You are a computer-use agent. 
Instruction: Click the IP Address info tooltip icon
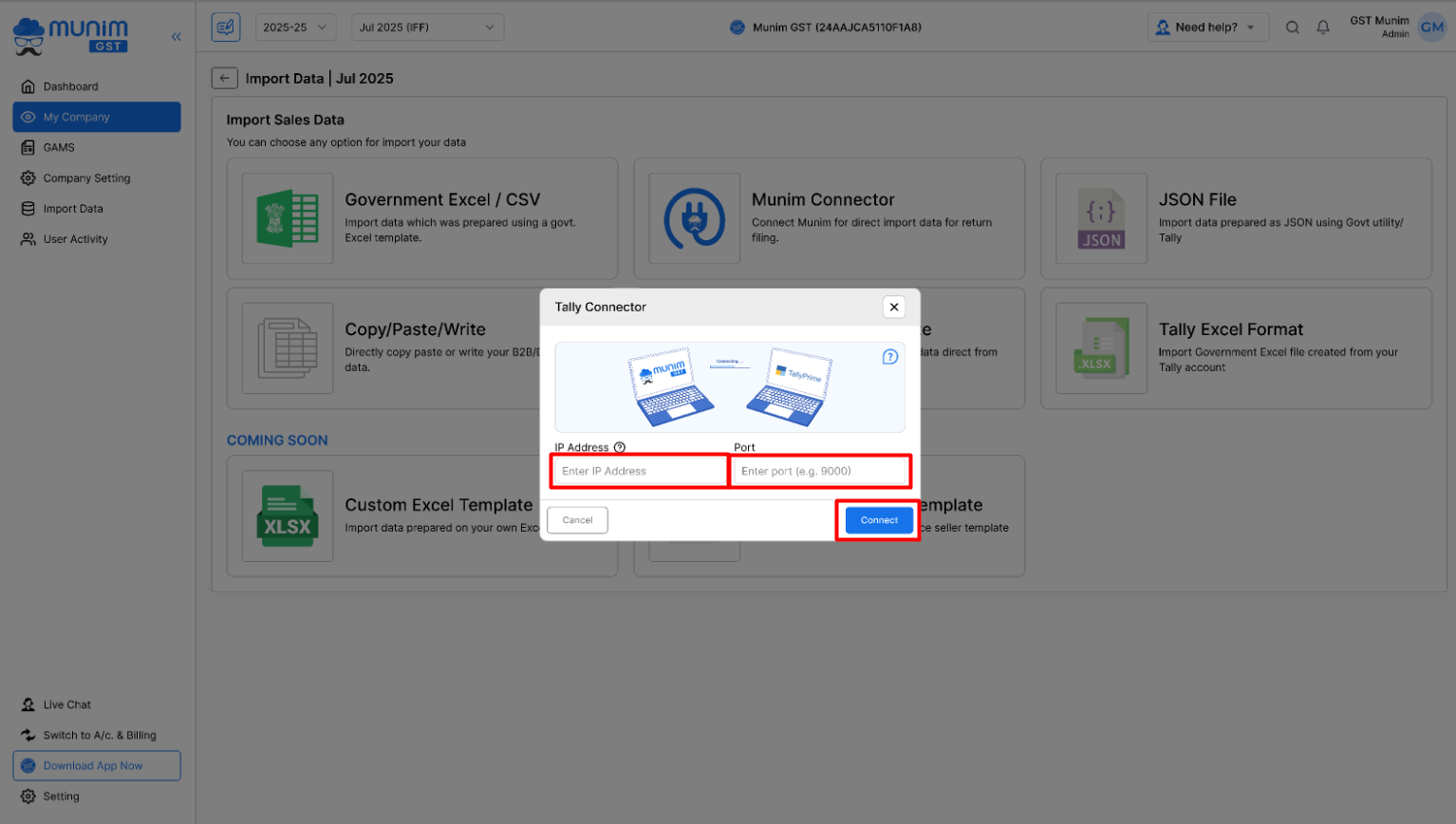pyautogui.click(x=620, y=447)
